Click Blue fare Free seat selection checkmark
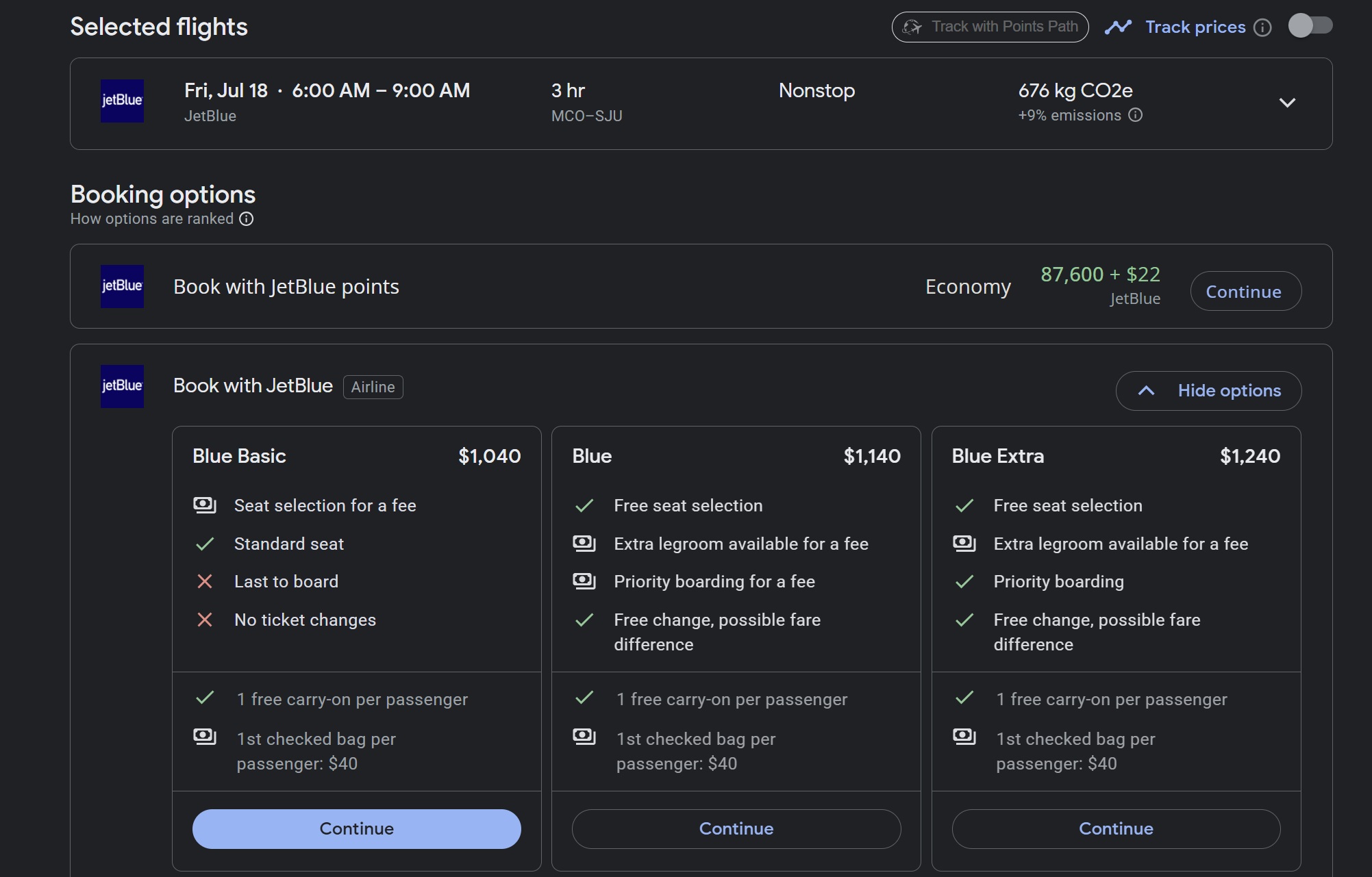 (x=584, y=505)
